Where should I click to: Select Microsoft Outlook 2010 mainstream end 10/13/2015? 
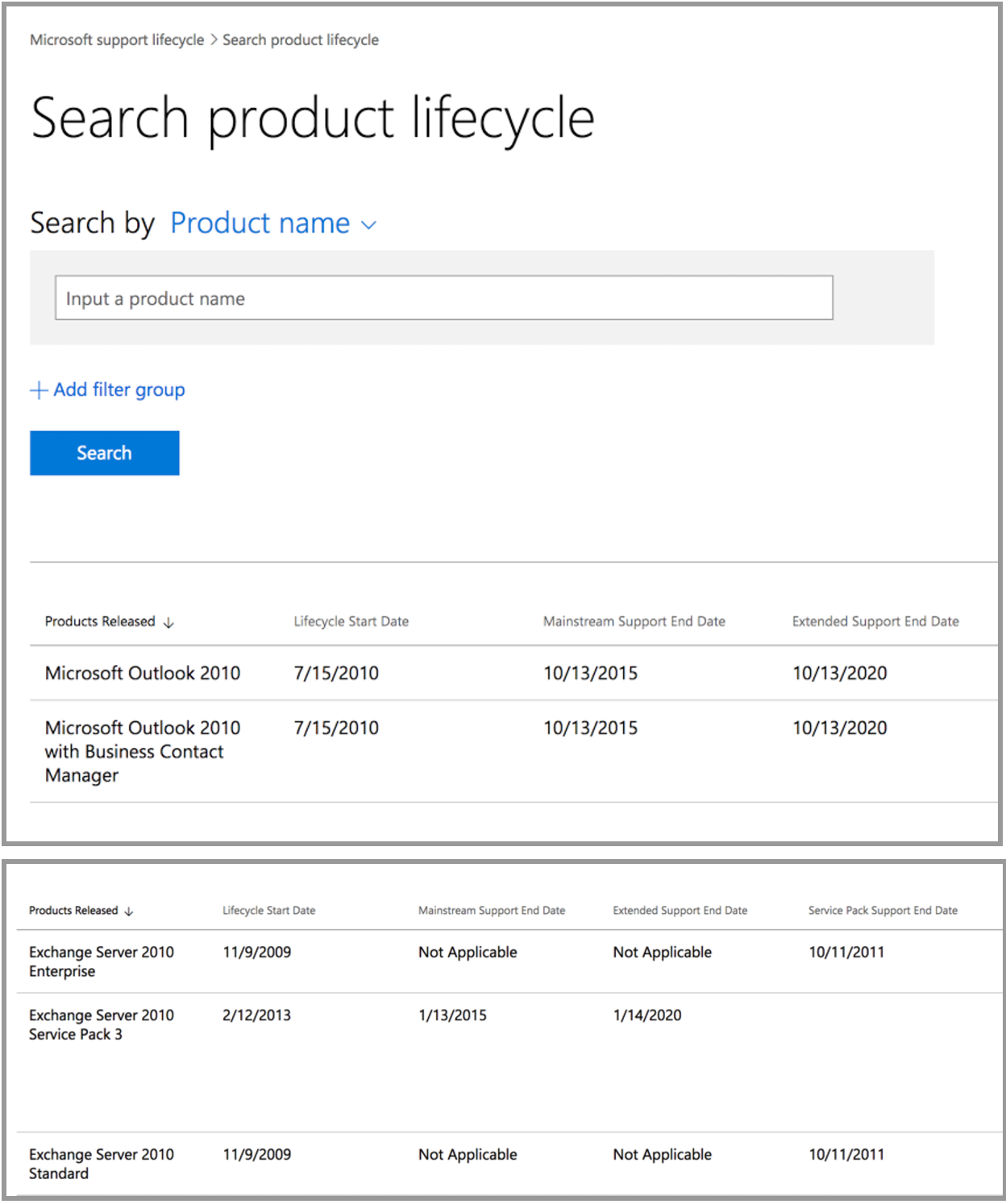click(x=590, y=673)
